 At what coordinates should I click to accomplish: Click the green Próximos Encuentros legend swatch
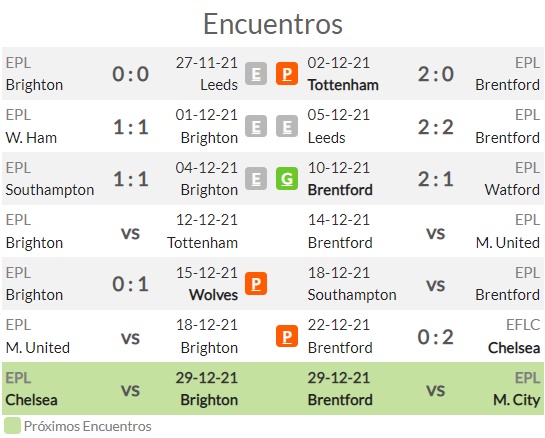coord(12,426)
